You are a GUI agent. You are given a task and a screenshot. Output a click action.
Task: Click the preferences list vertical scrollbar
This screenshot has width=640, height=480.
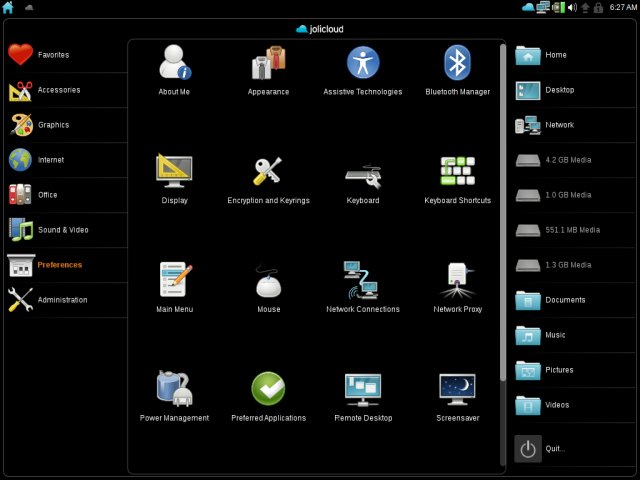tap(503, 210)
